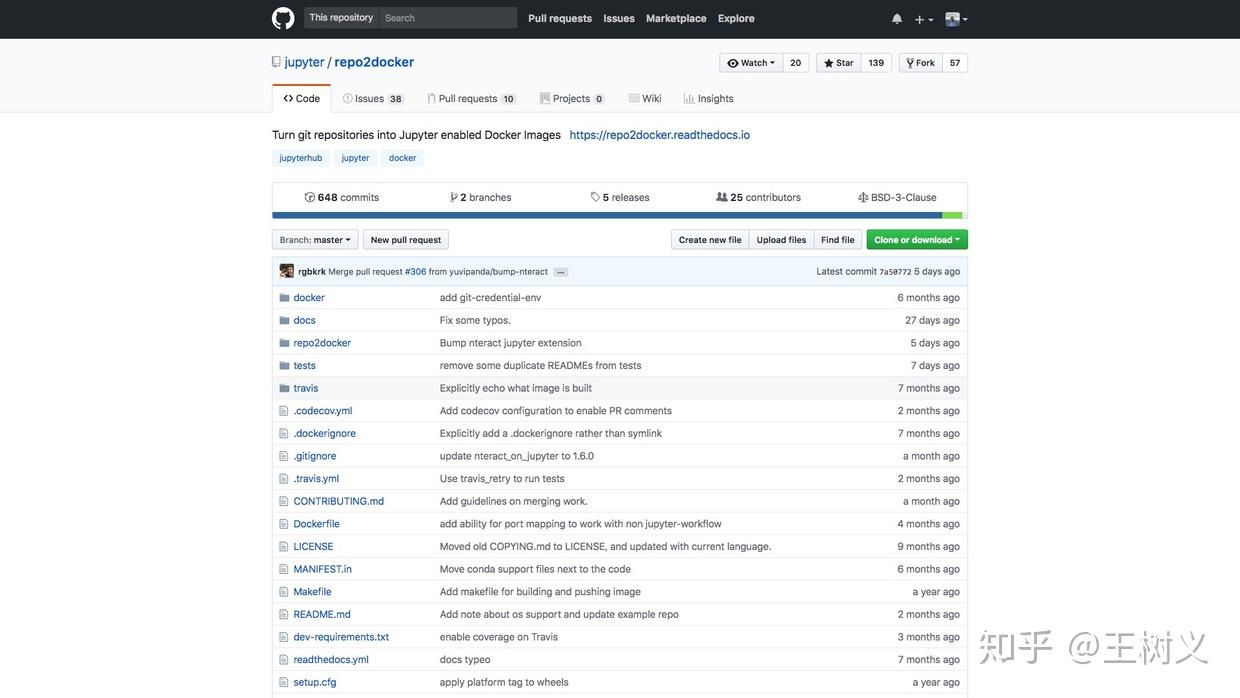This screenshot has height=698, width=1240.
Task: Click the releases tag icon
Action: pos(595,198)
